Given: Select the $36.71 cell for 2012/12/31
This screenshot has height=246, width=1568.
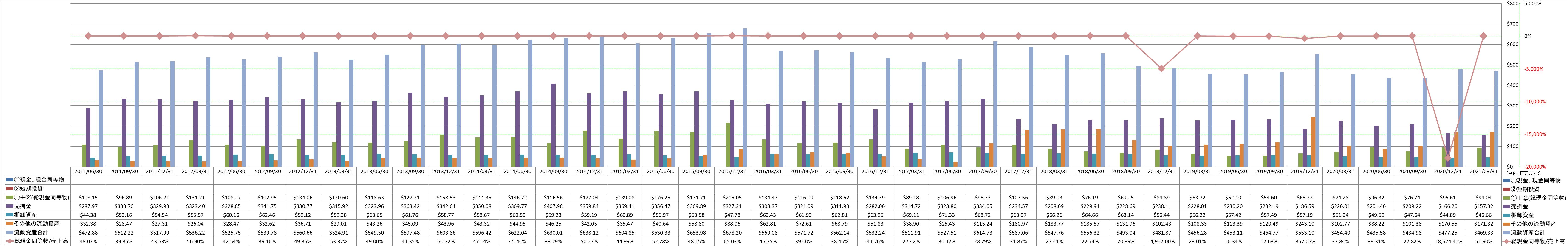Looking at the screenshot, I should coord(303,223).
